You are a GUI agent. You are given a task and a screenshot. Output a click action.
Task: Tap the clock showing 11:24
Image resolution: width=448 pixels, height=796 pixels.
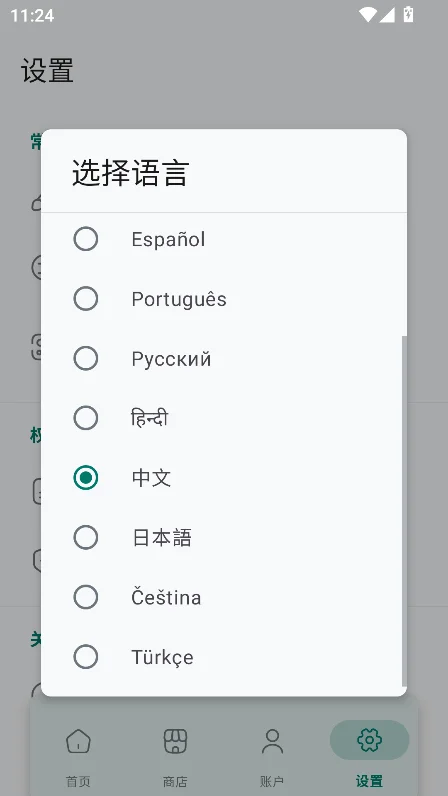(32, 15)
